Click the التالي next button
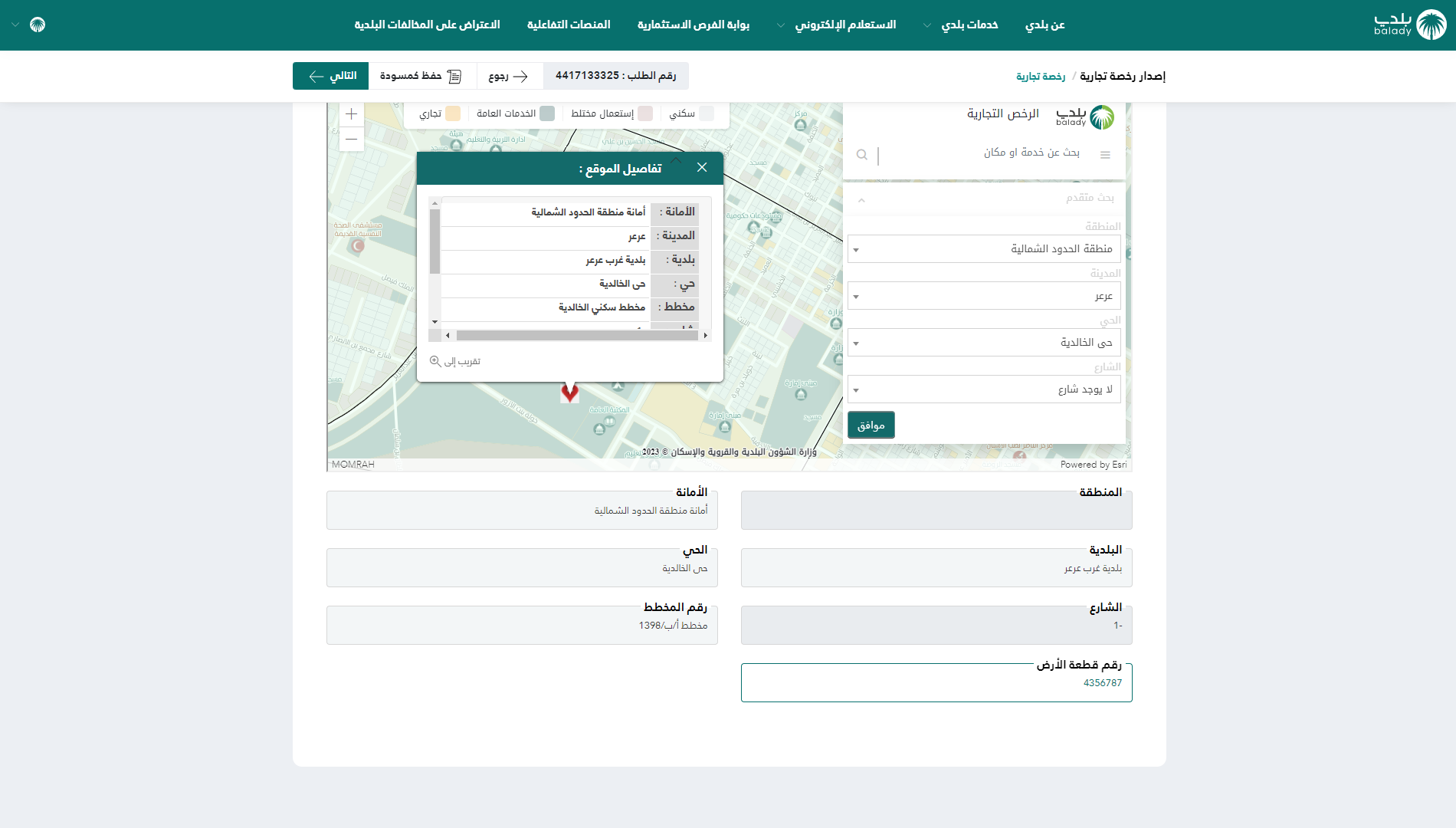Screen dimensions: 1456x828 click(331, 76)
